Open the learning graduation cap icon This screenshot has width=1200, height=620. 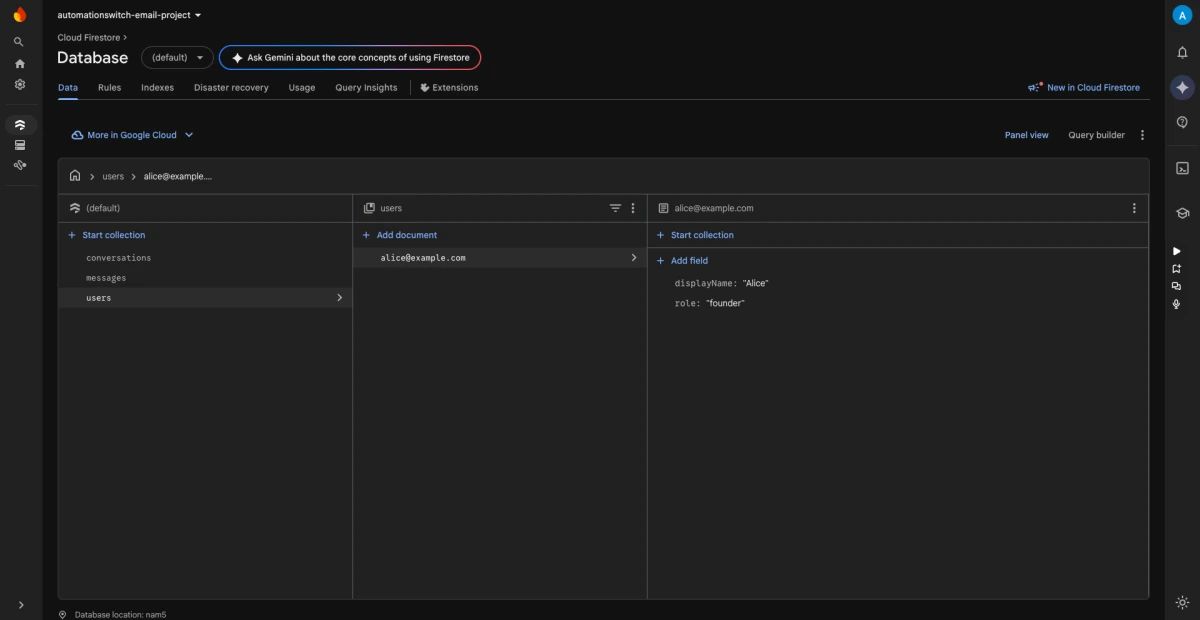point(1182,213)
